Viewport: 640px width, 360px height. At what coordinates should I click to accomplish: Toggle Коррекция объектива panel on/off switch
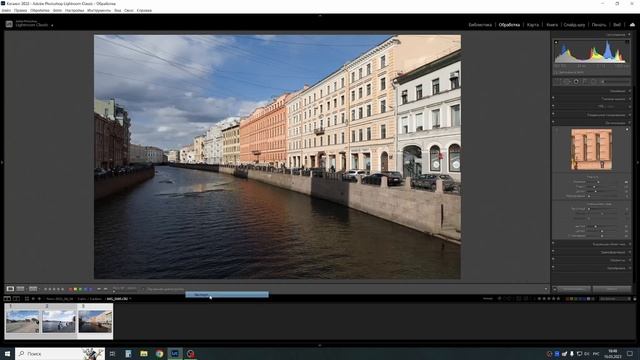553,244
